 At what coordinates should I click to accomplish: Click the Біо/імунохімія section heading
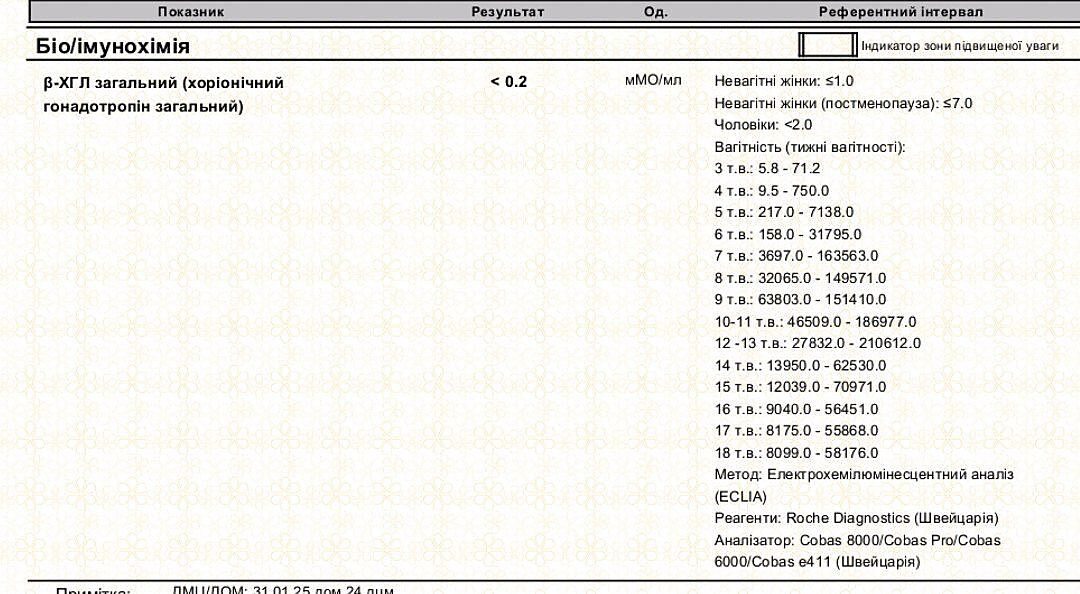[113, 46]
